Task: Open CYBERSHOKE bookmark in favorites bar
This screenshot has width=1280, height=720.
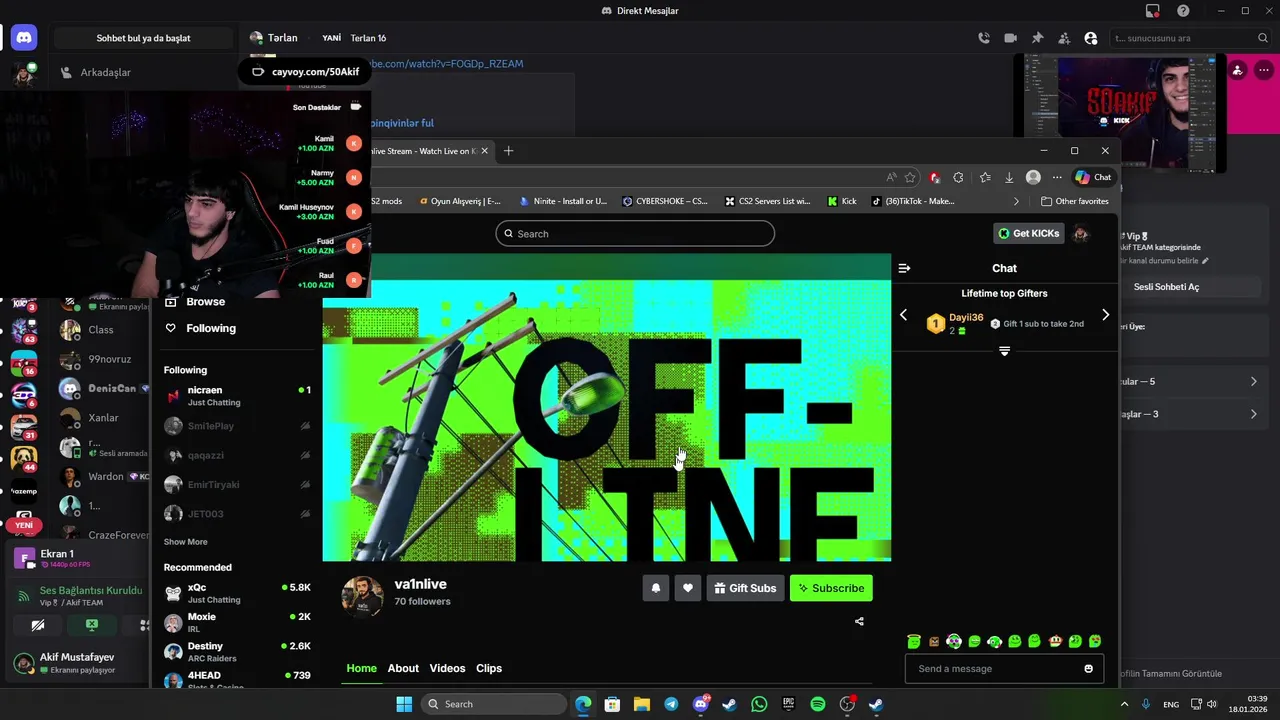Action: point(665,201)
